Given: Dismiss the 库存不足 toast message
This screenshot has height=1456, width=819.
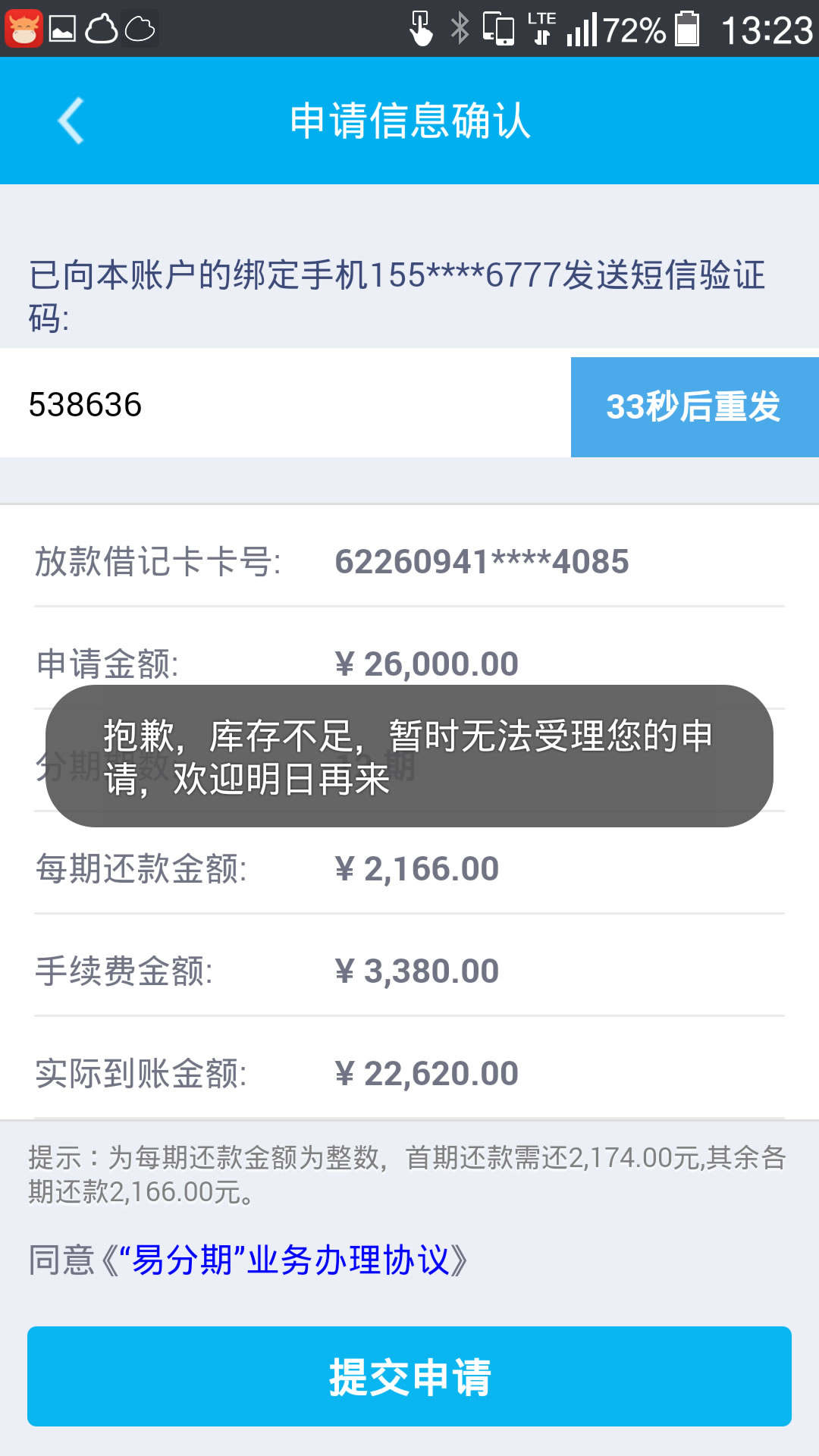Looking at the screenshot, I should coord(409,756).
